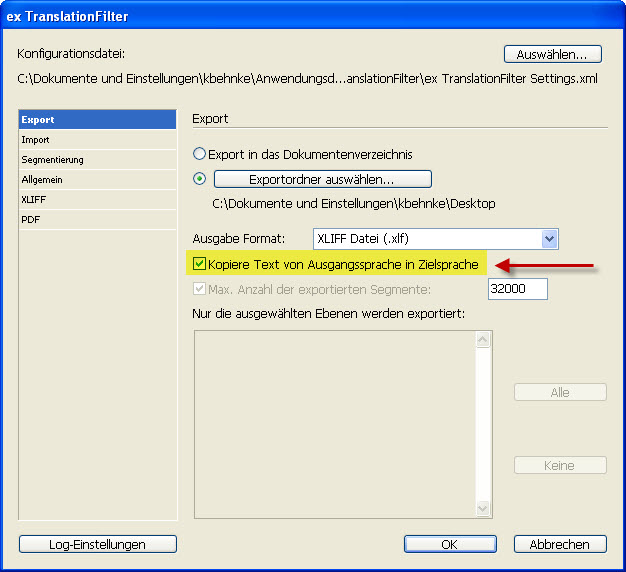Click Exportordner auswählen... button
This screenshot has width=626, height=572.
(x=323, y=179)
